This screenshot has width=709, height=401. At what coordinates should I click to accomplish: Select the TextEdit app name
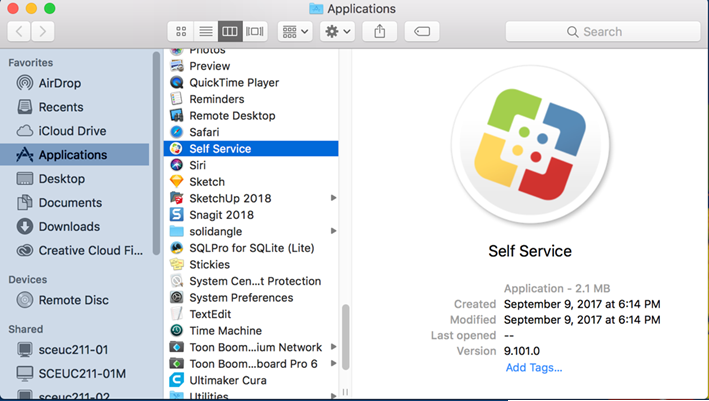pos(210,314)
